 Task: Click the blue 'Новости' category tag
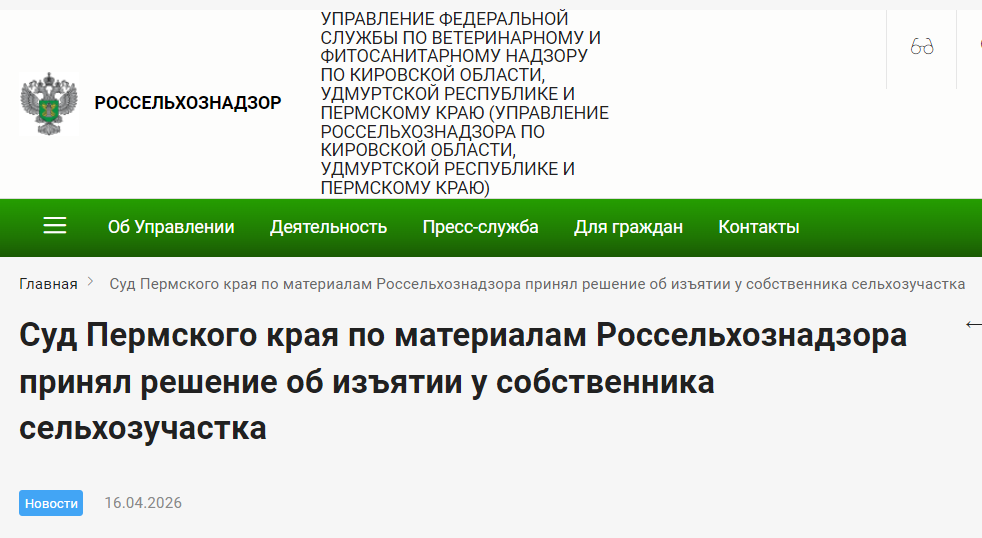point(51,503)
